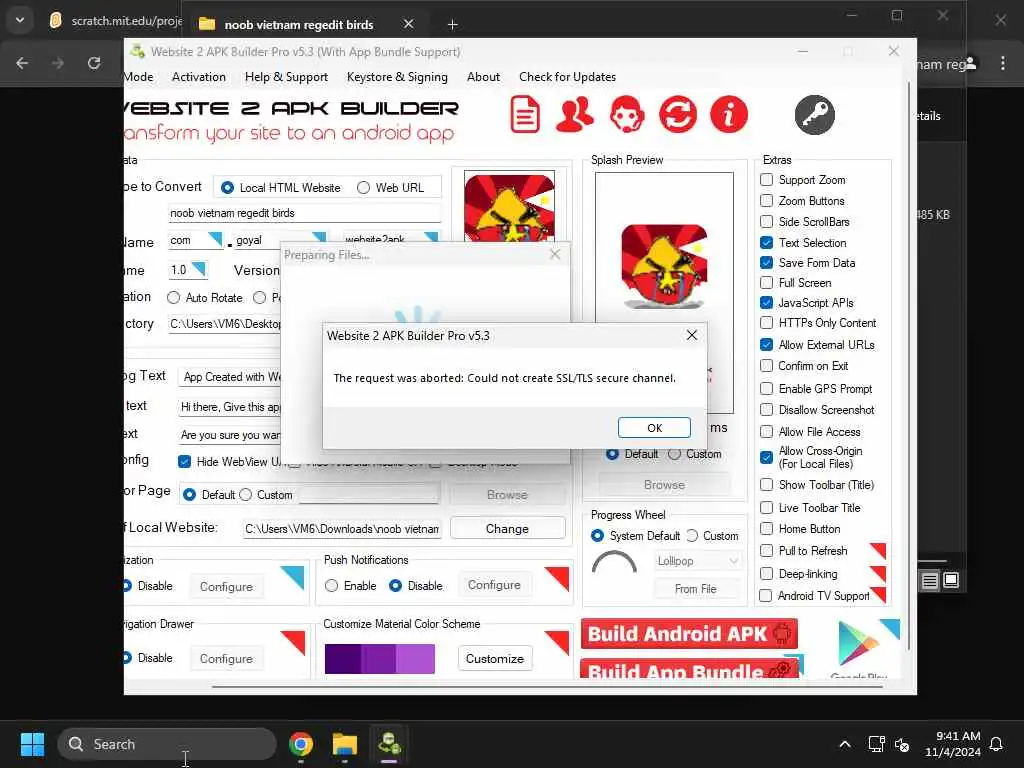Uncheck Save Form Data option
The height and width of the screenshot is (768, 1024).
click(x=767, y=263)
